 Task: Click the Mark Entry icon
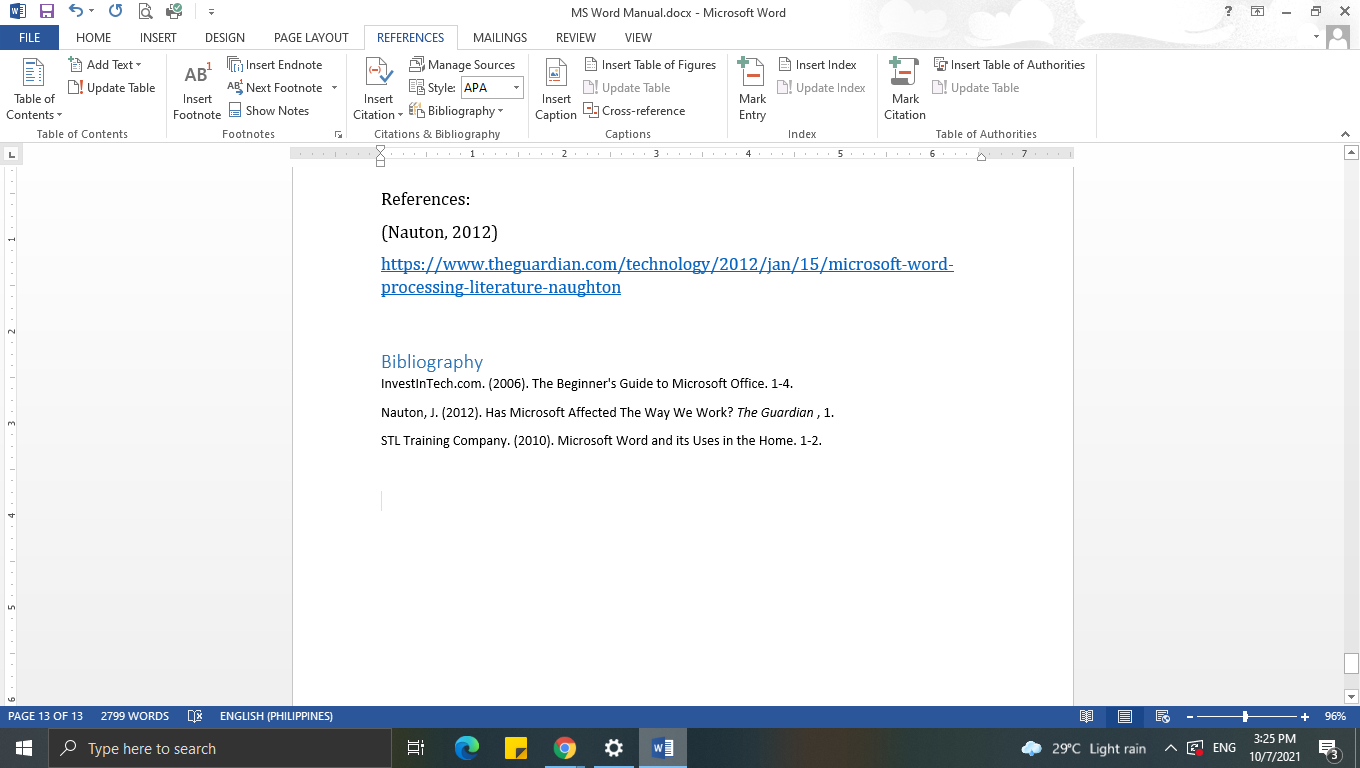pos(752,90)
